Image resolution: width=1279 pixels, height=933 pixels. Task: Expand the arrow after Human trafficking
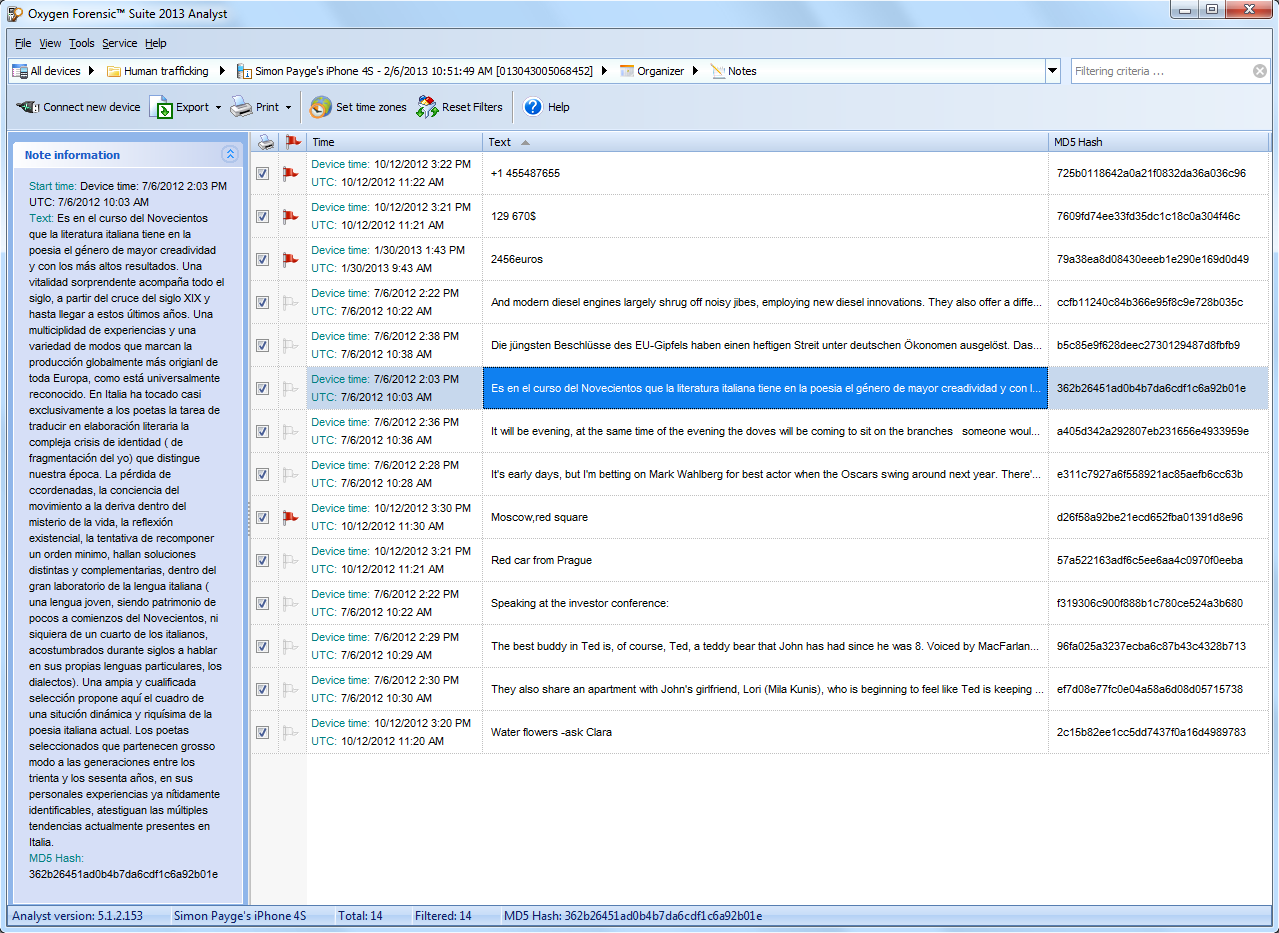coord(222,71)
